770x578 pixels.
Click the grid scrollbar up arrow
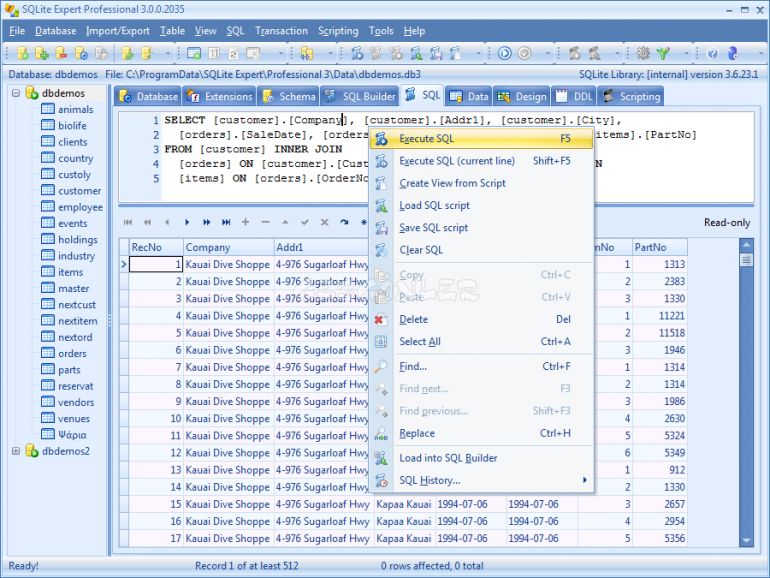[746, 244]
